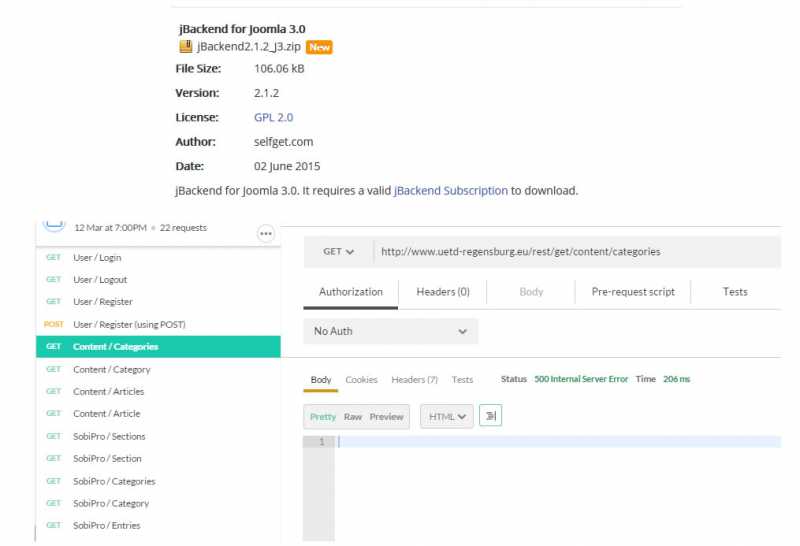Switch to the Authorization tab

click(351, 292)
